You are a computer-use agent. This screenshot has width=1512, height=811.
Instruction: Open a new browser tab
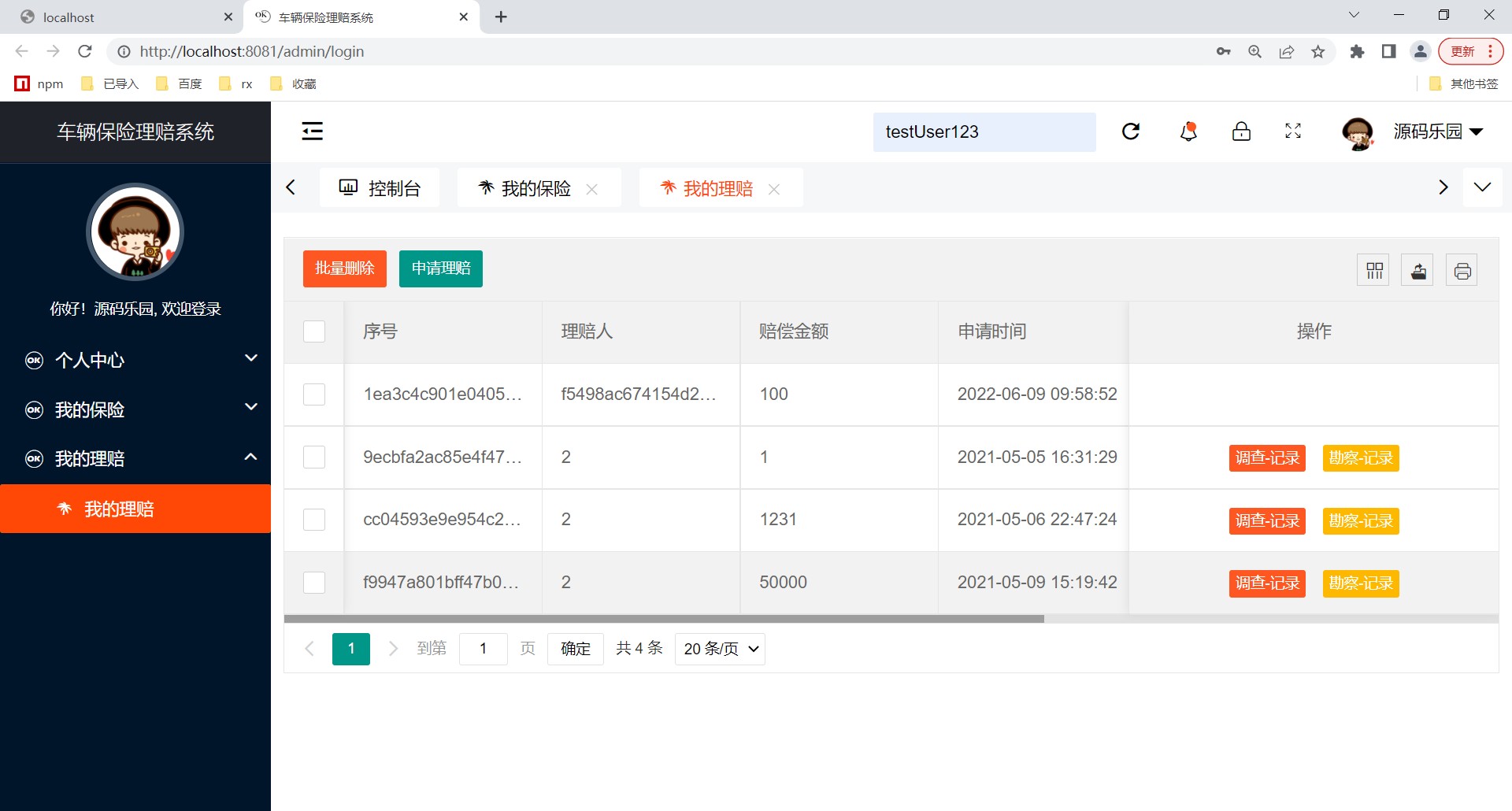[x=501, y=17]
